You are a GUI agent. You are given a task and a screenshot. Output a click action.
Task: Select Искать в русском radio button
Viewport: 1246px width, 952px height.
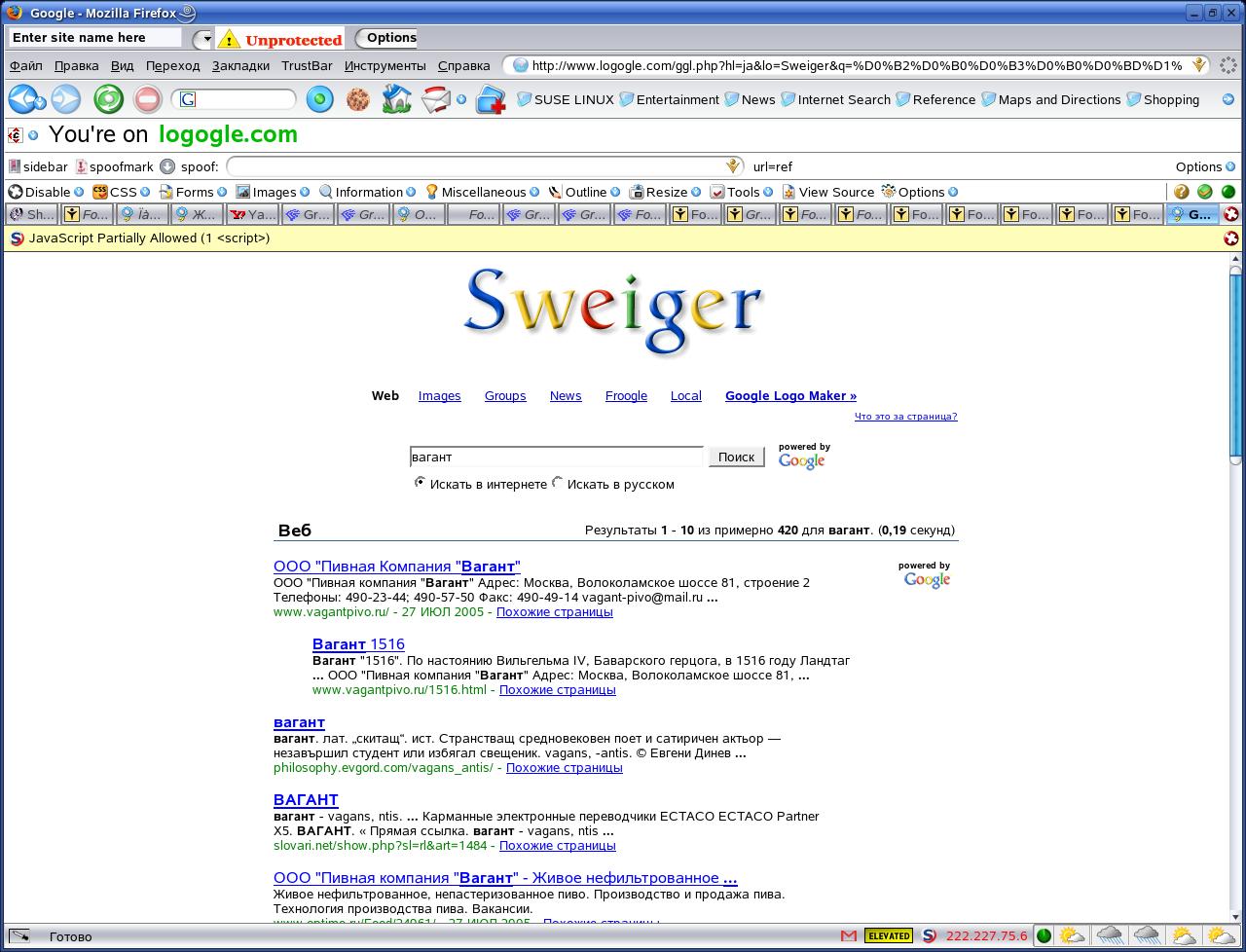point(558,483)
